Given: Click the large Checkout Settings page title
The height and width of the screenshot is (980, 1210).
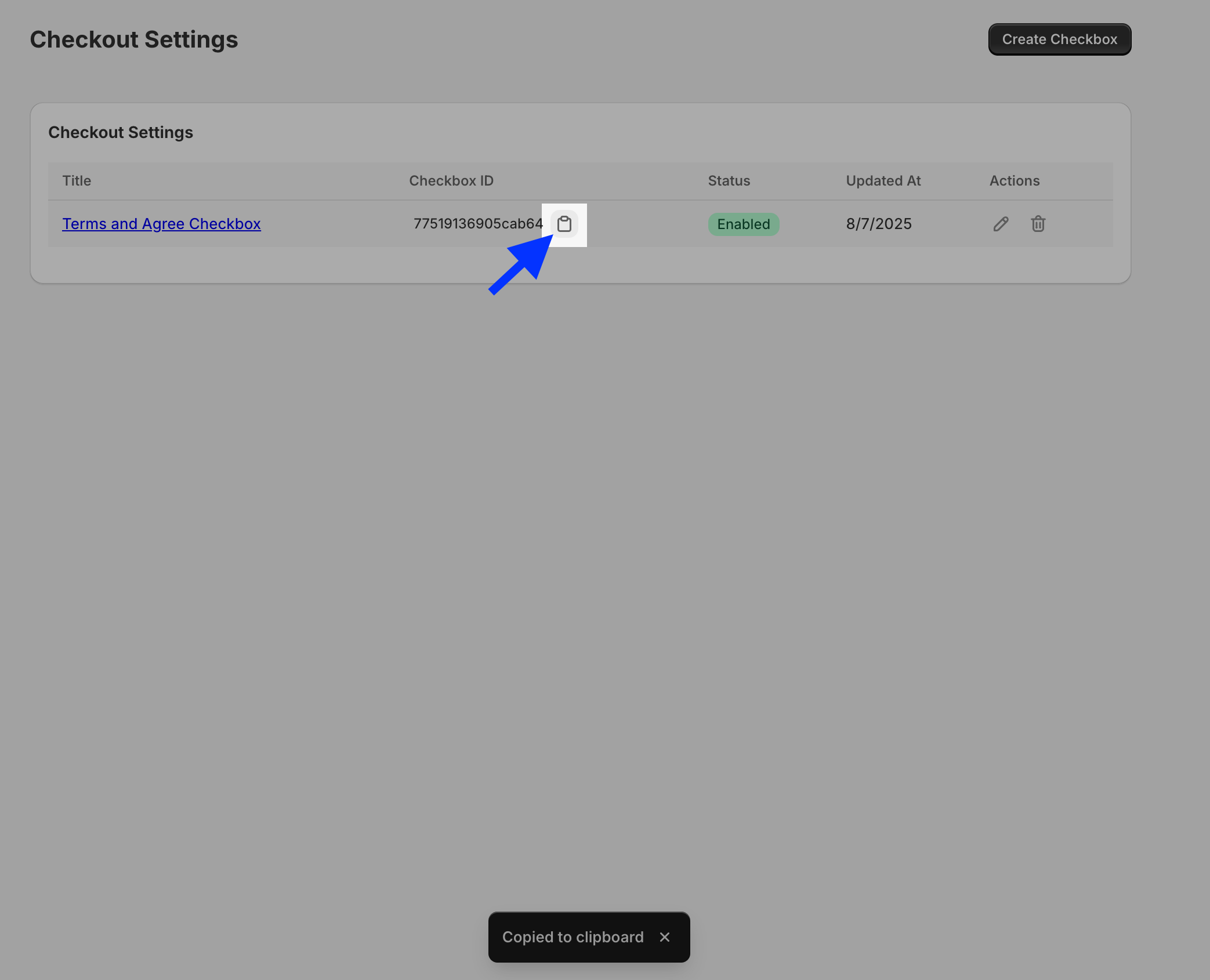Looking at the screenshot, I should coord(133,39).
